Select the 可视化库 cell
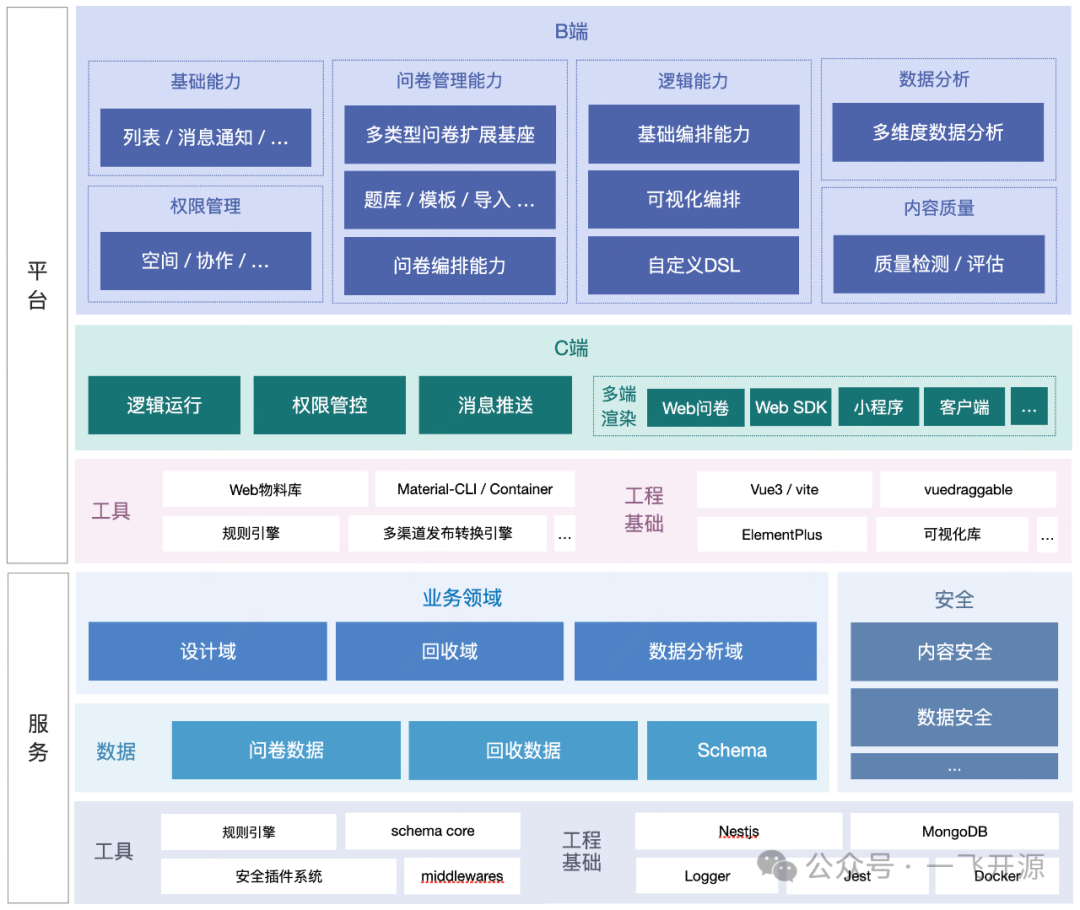This screenshot has height=910, width=1080. click(x=952, y=534)
